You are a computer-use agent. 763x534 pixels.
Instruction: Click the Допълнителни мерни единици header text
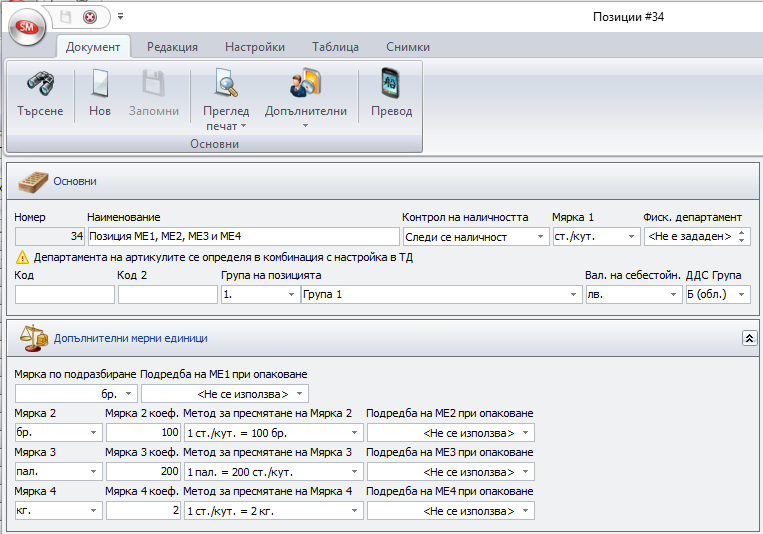pos(130,338)
